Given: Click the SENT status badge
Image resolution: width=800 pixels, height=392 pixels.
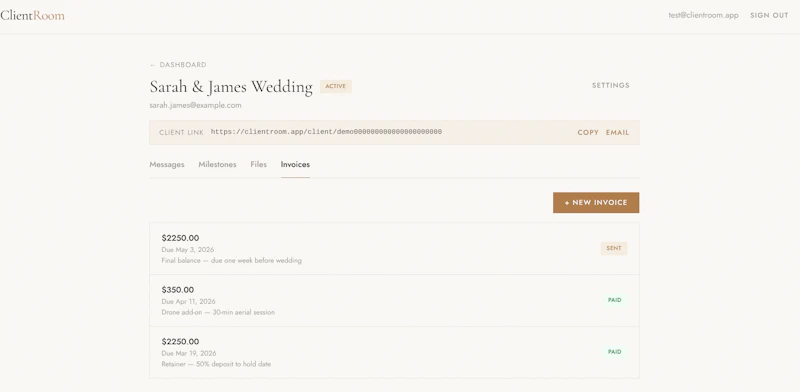Looking at the screenshot, I should pos(614,249).
